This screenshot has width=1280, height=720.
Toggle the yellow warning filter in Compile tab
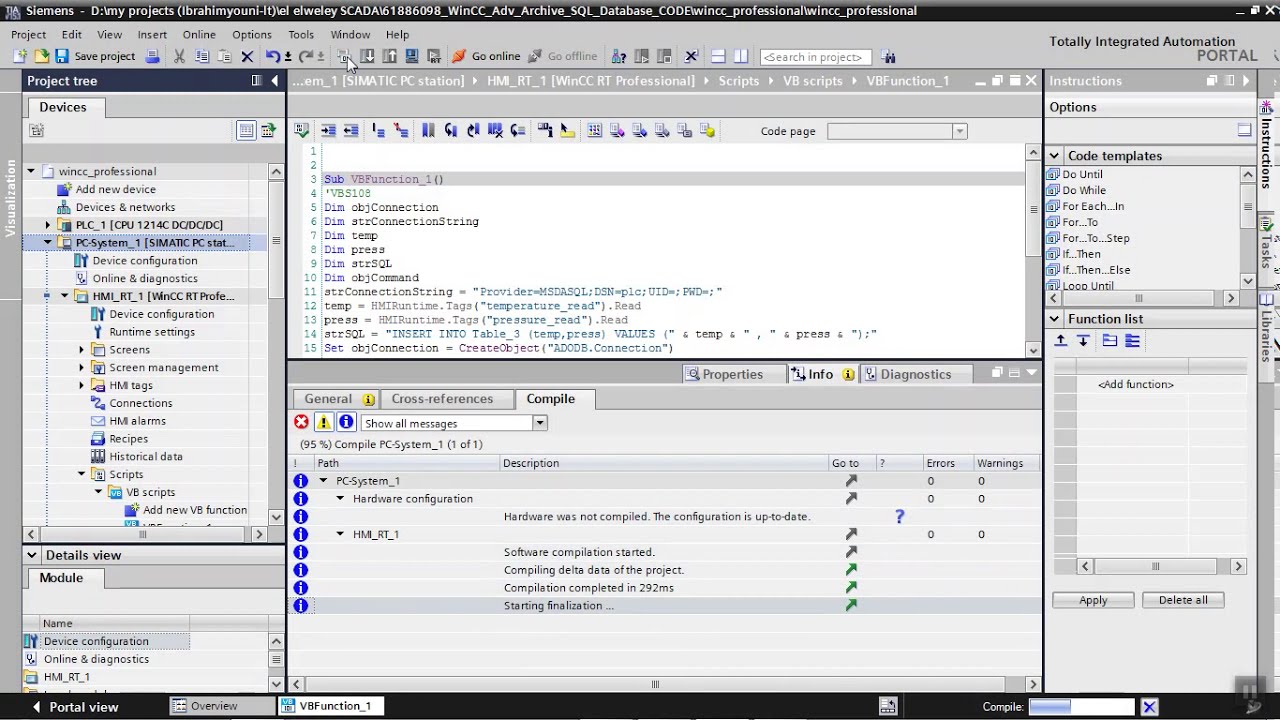click(323, 422)
